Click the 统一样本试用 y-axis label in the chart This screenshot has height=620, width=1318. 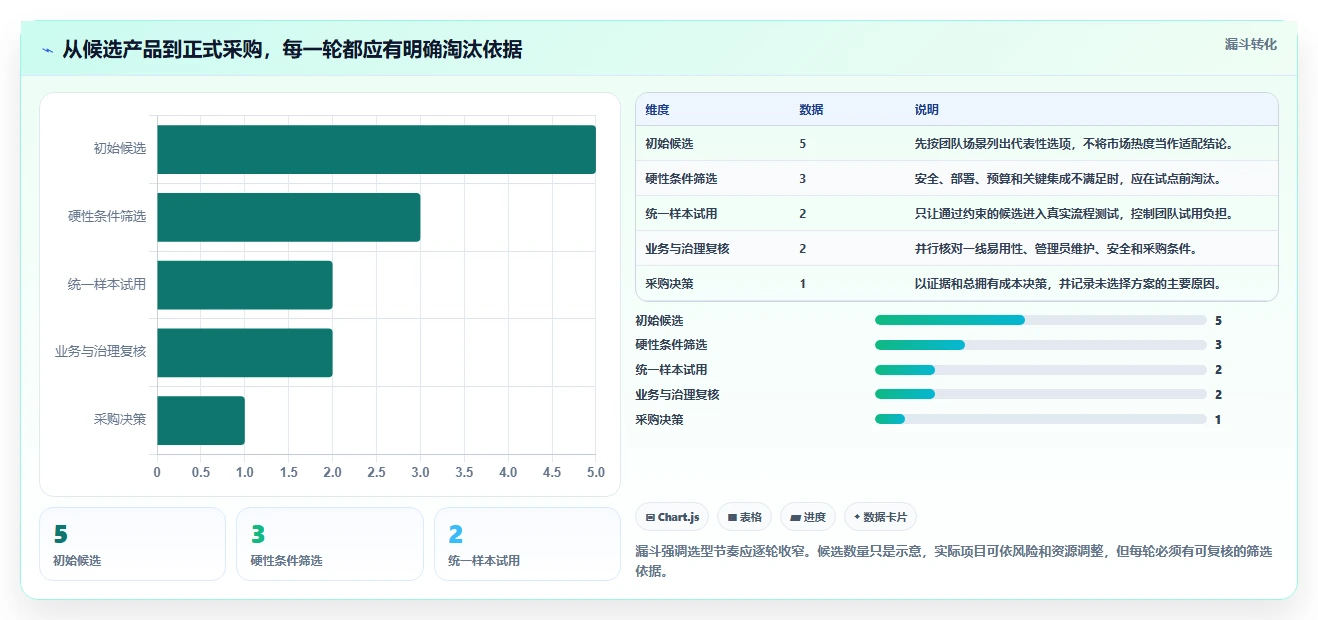[x=107, y=285]
